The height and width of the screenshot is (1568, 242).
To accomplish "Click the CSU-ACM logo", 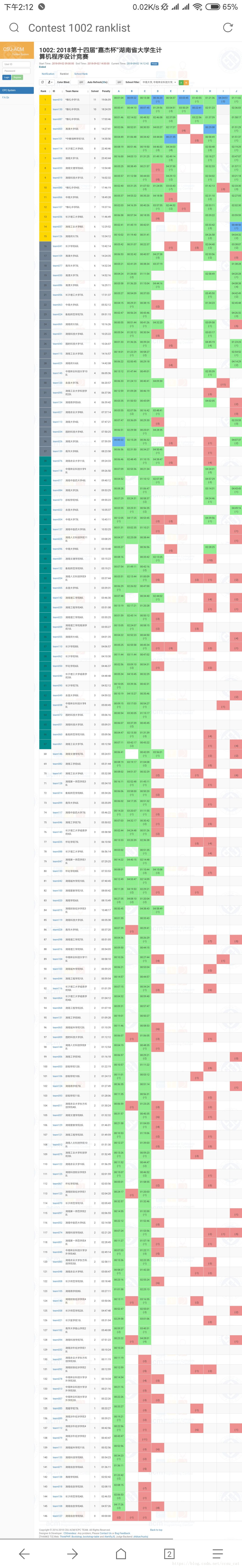I will pos(17,50).
